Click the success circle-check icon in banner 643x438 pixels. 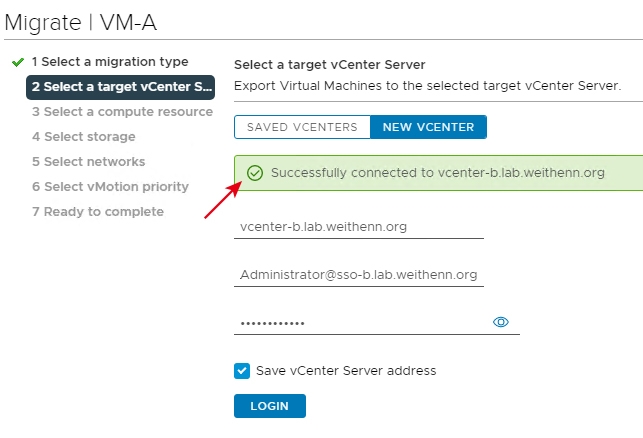[255, 173]
